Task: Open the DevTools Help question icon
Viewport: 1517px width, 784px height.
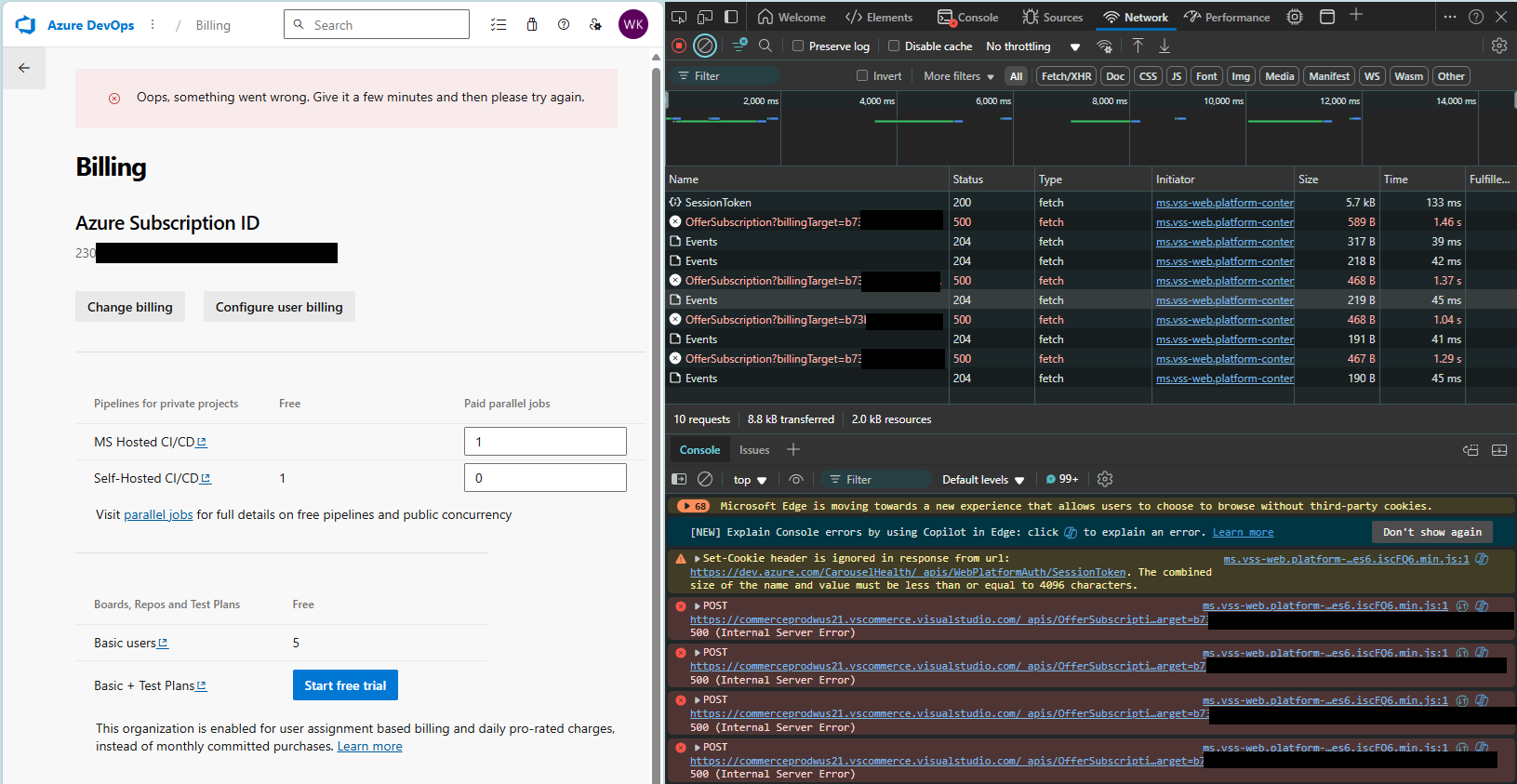Action: pyautogui.click(x=1476, y=17)
